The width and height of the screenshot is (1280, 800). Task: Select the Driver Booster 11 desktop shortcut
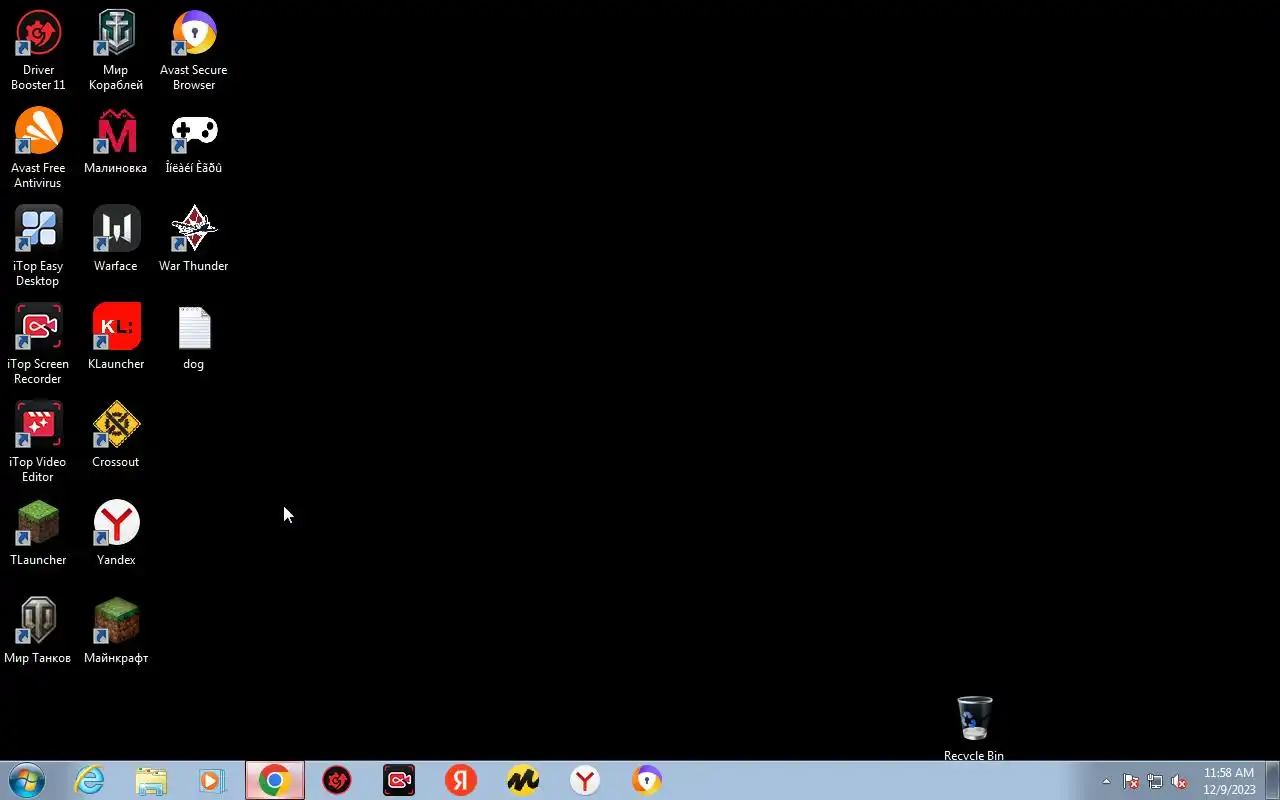tap(38, 50)
